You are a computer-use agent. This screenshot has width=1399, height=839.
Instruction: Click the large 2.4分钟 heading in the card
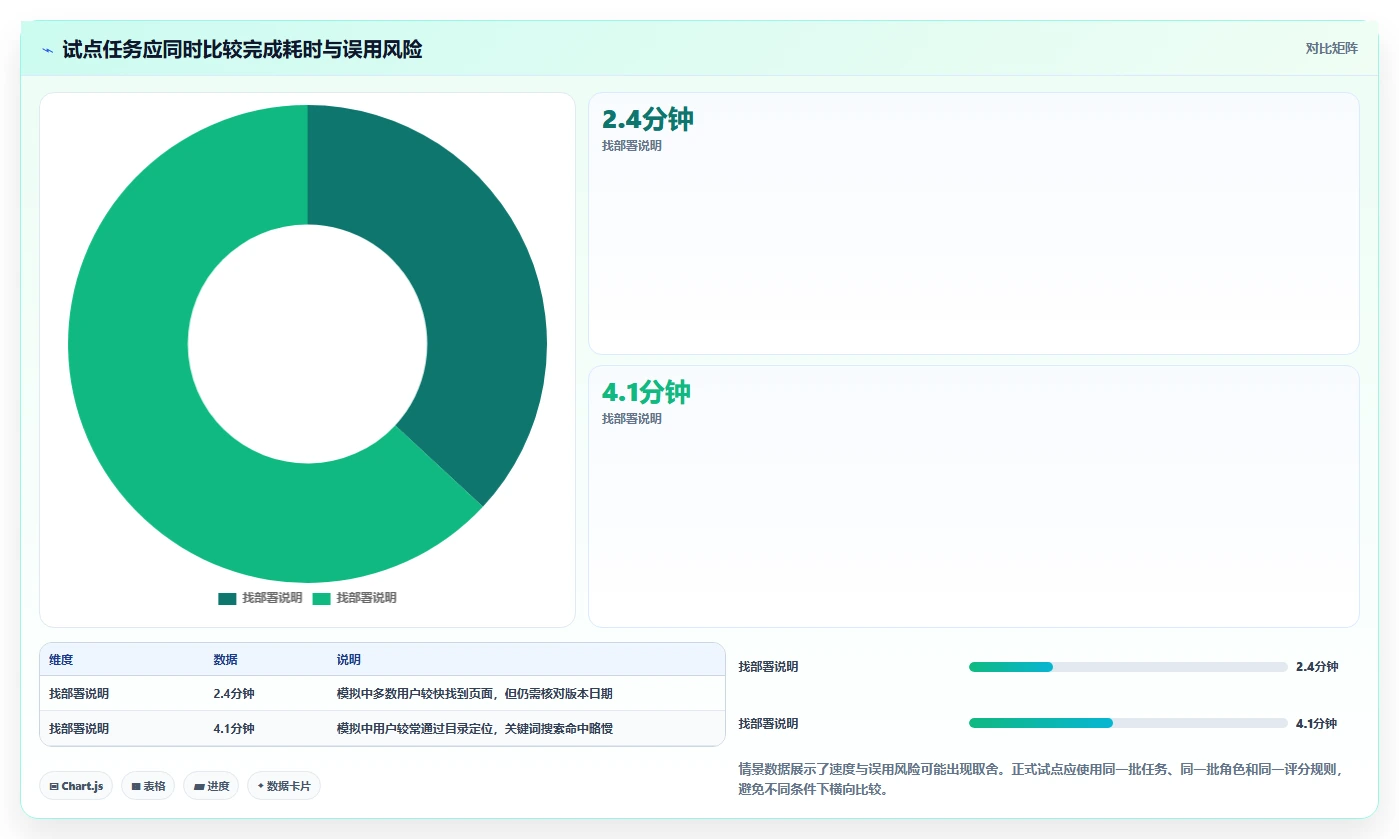648,119
